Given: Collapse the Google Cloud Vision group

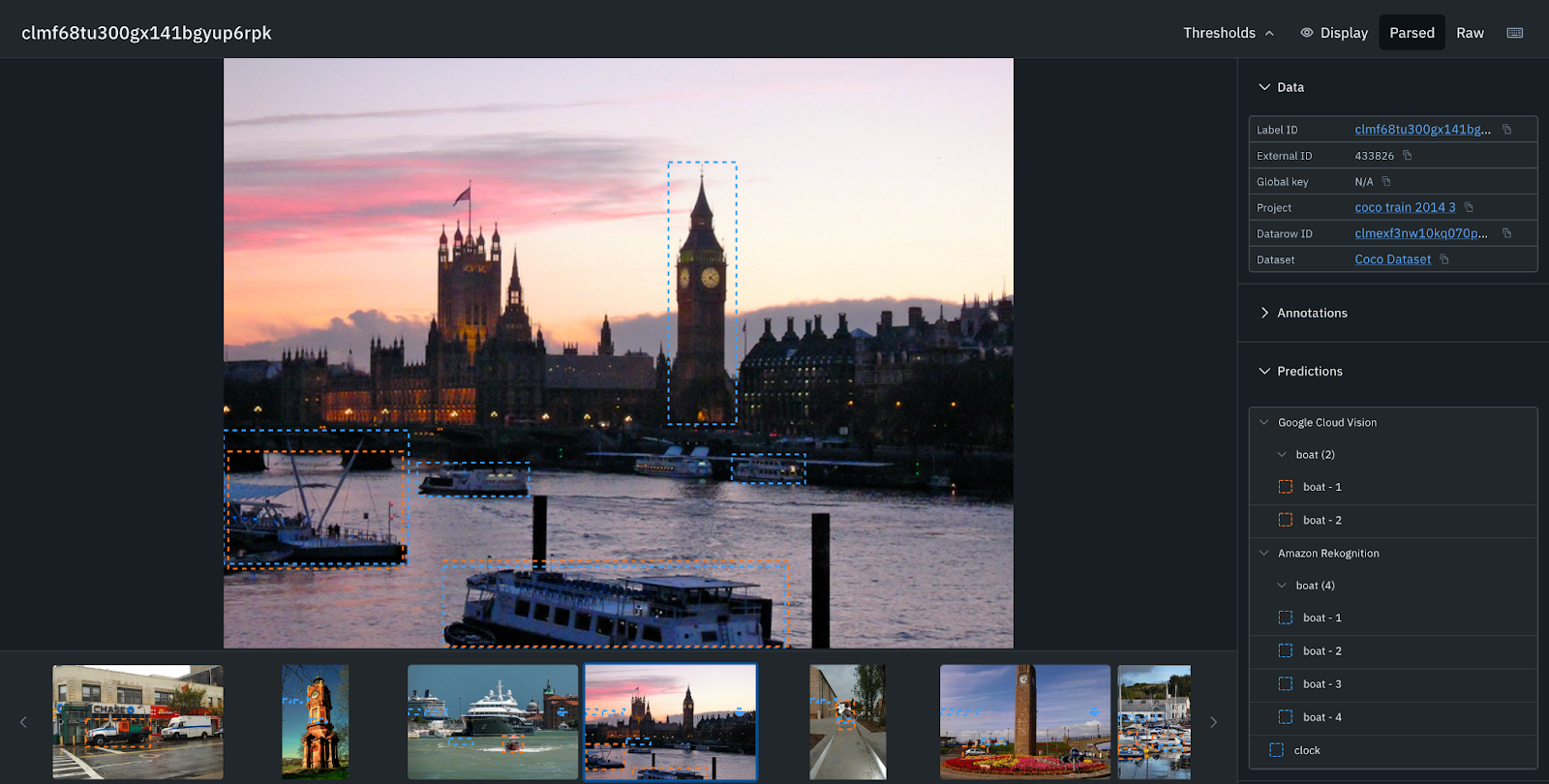Looking at the screenshot, I should click(x=1263, y=423).
